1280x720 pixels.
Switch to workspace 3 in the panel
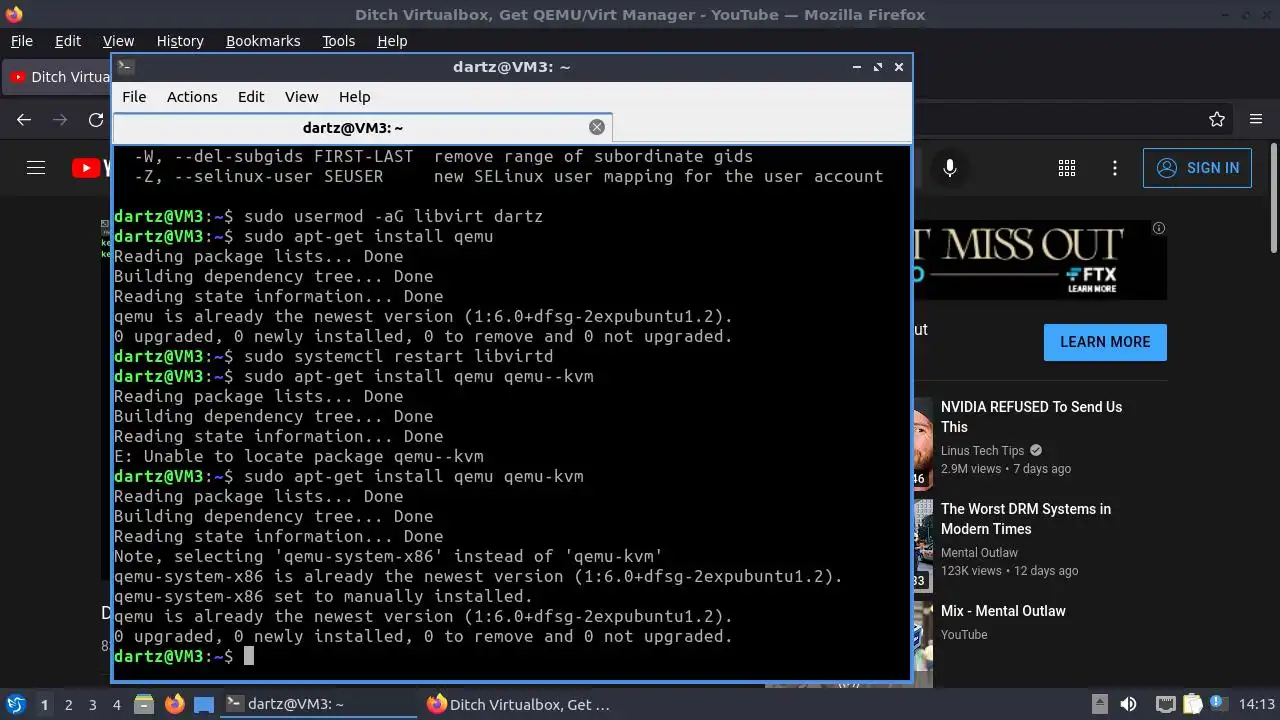[93, 705]
